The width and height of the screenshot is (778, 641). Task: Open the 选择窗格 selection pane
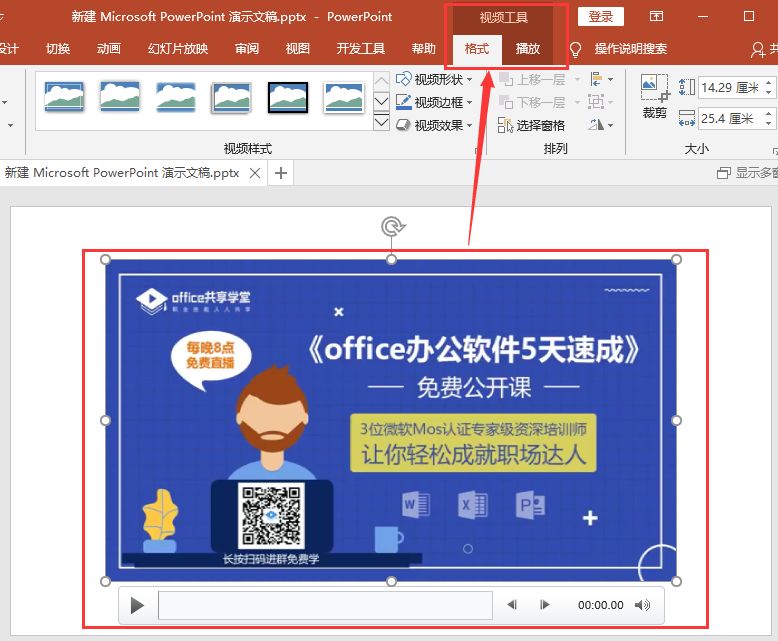(x=531, y=125)
